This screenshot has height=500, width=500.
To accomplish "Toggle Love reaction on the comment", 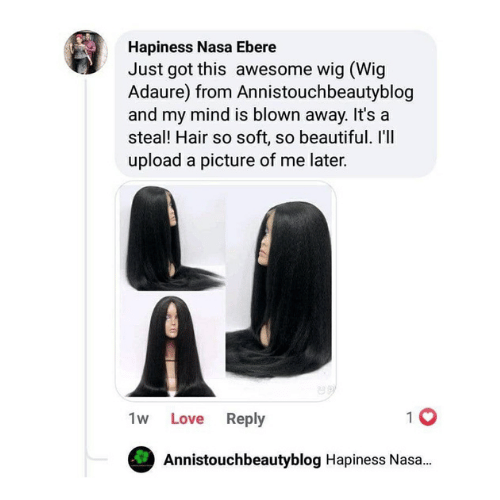I will (x=187, y=419).
